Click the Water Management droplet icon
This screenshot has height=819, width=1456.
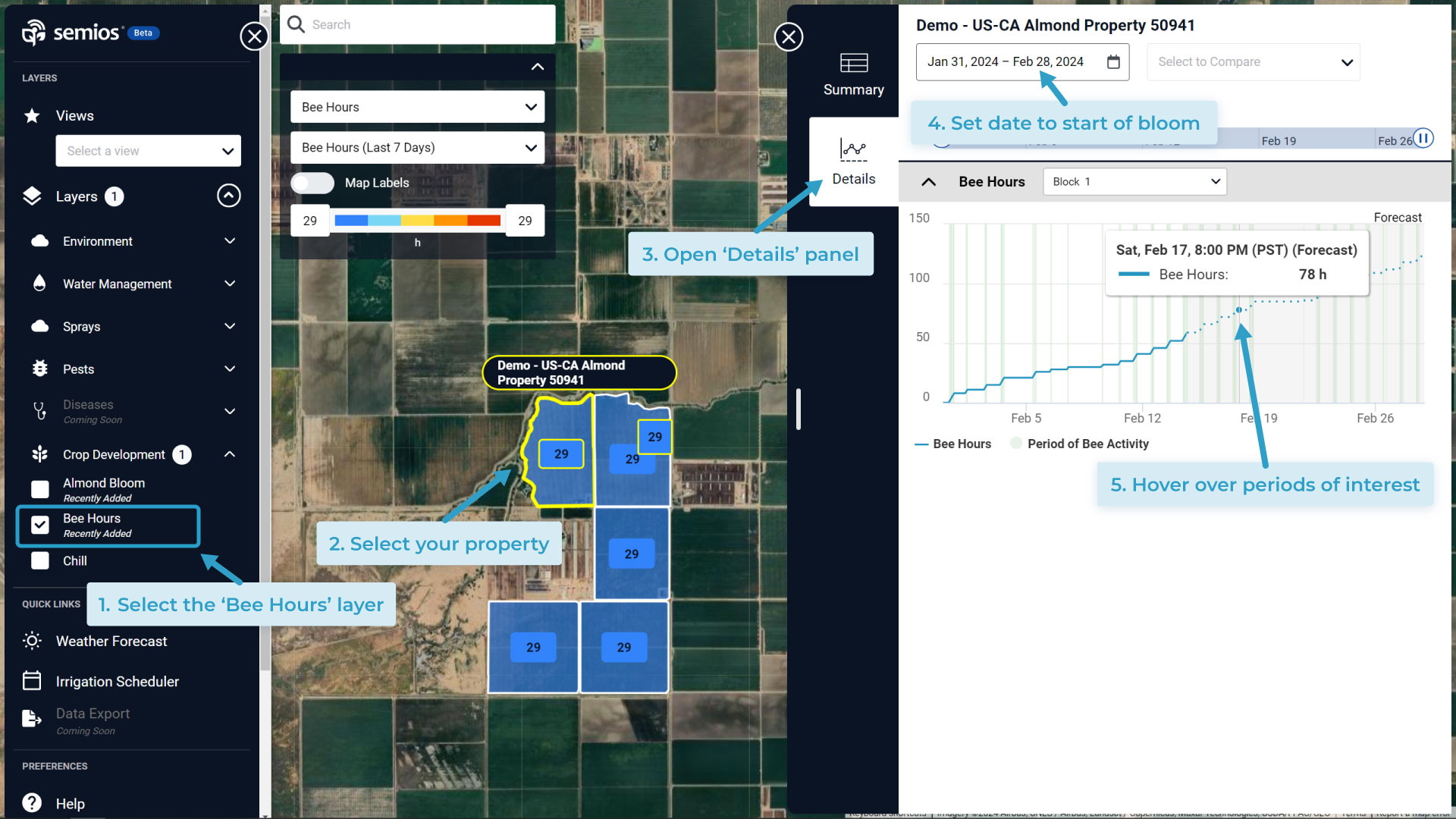click(x=39, y=284)
